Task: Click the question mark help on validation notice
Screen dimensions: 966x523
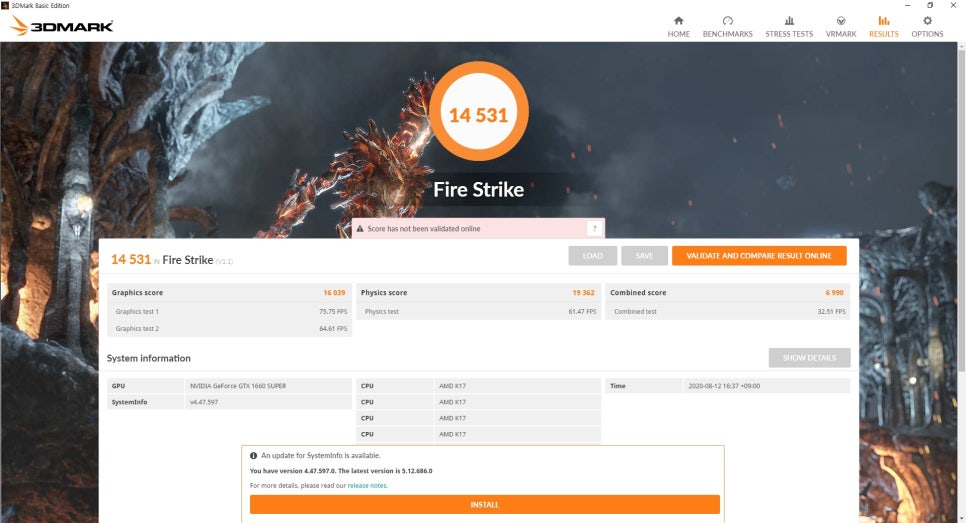Action: coord(595,229)
